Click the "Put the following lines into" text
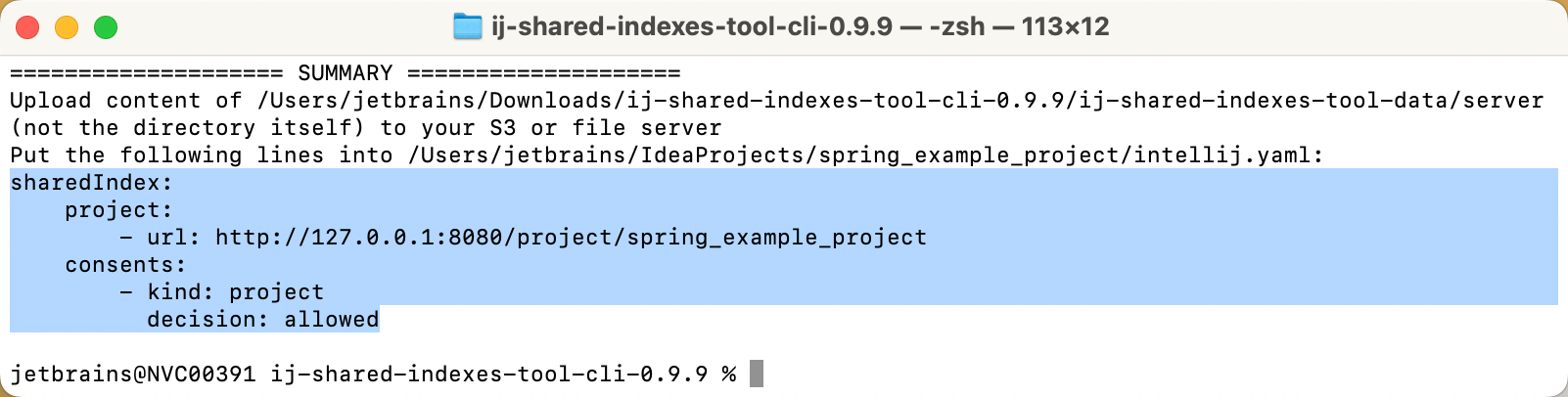The image size is (1568, 397). coord(201,155)
